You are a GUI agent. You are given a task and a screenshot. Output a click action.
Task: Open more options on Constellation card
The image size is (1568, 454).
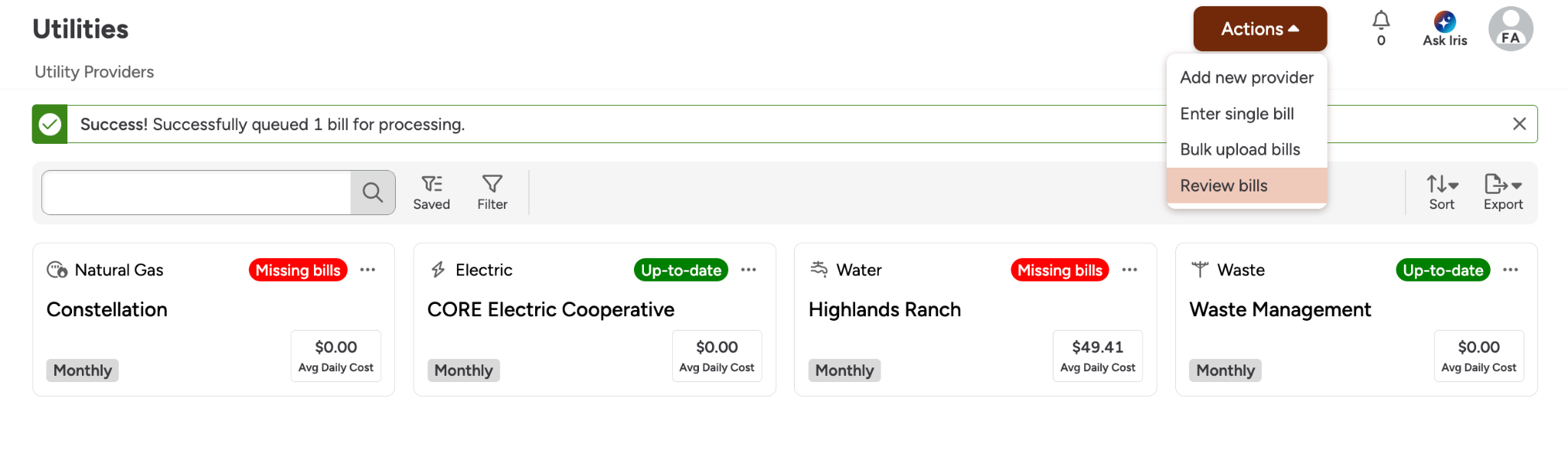pos(367,269)
